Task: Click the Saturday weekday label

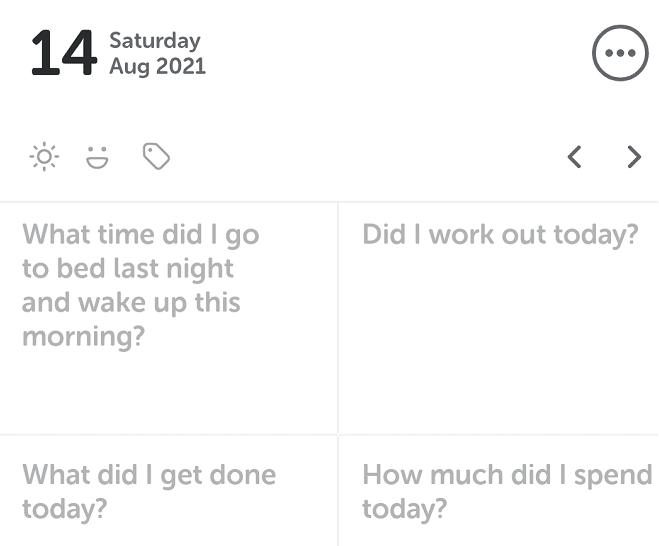Action: pyautogui.click(x=154, y=41)
